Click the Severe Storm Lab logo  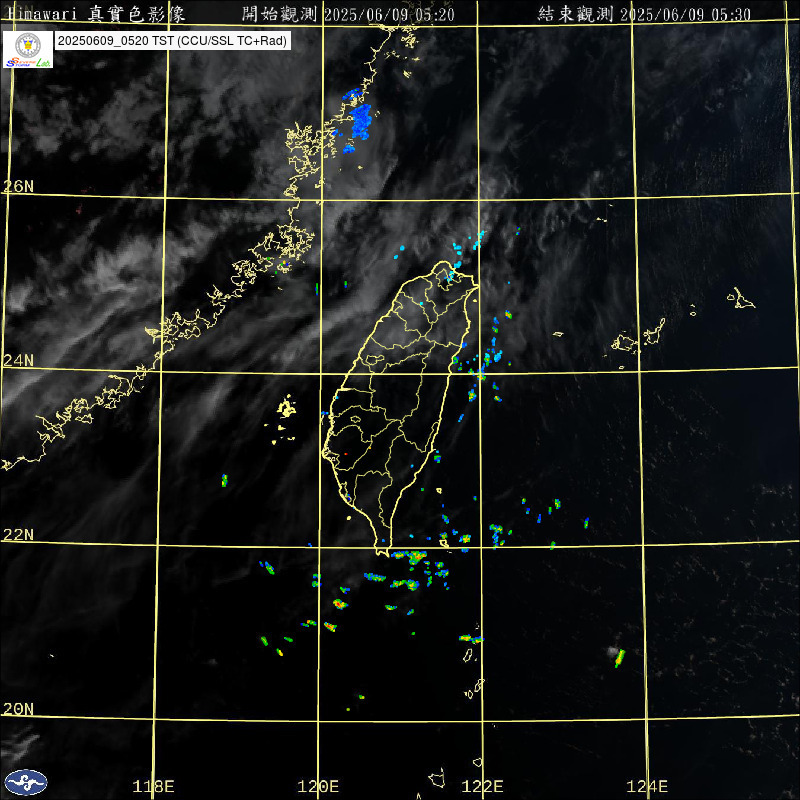[x=28, y=49]
